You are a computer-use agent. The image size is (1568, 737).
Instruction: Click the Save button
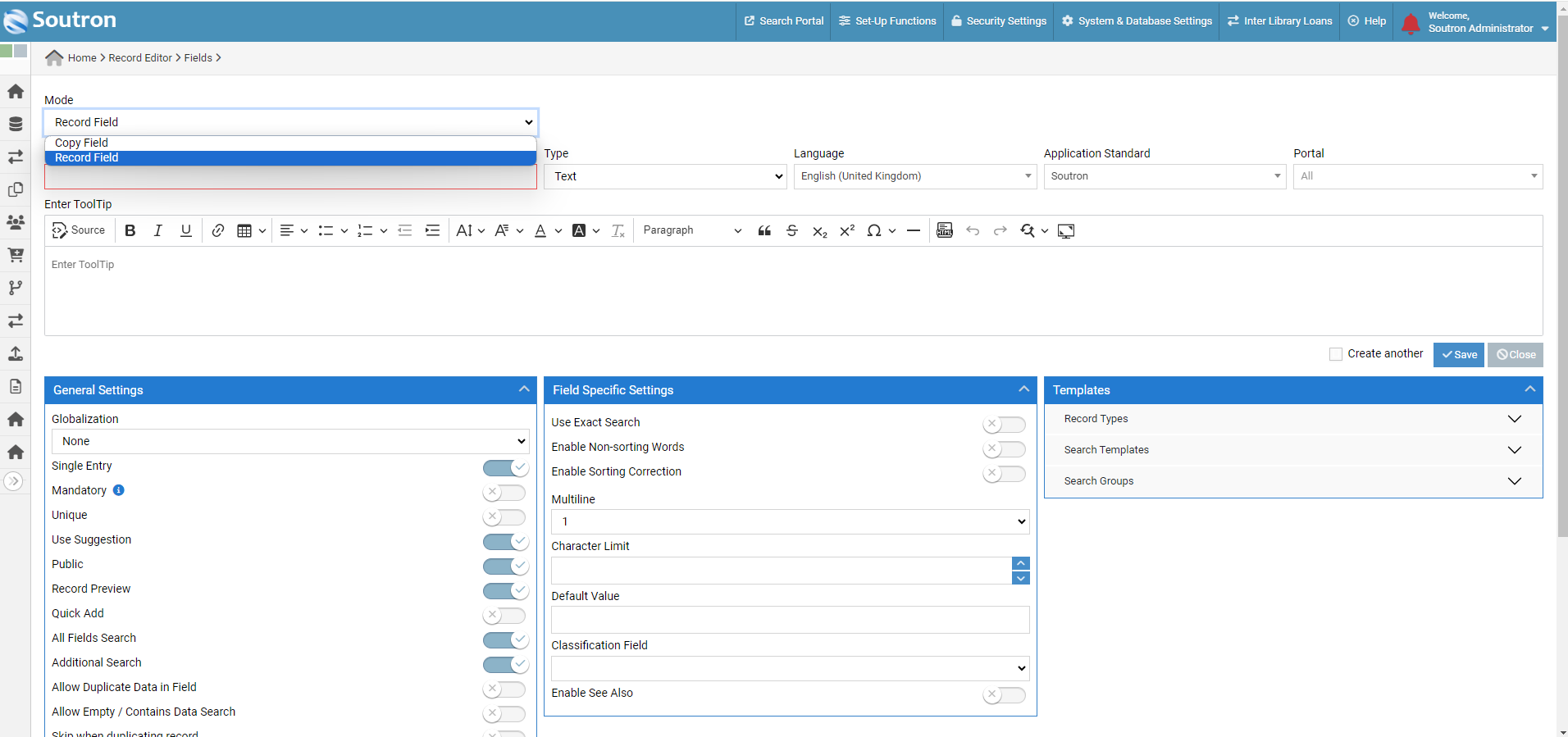tap(1459, 355)
